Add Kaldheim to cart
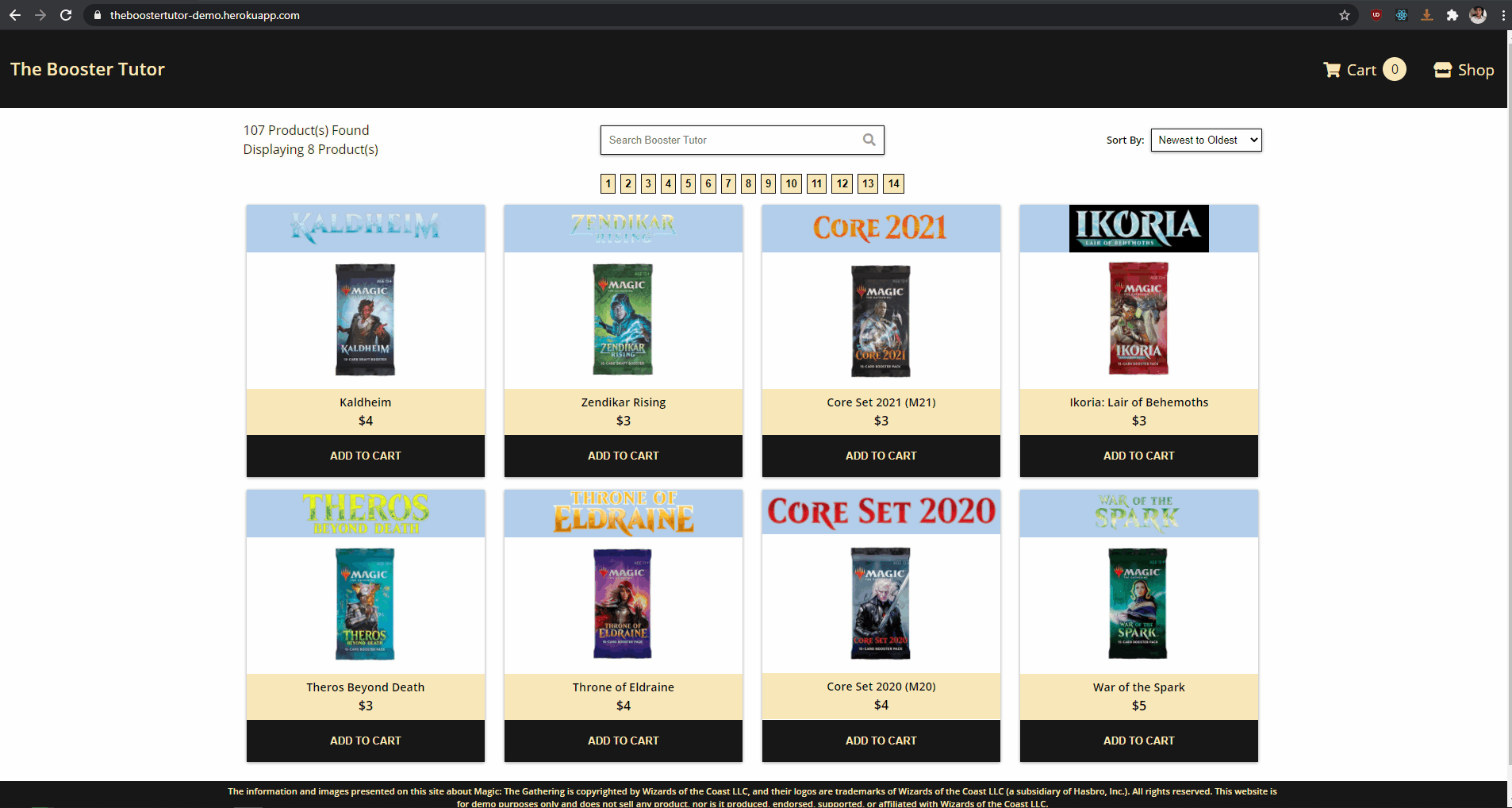 point(366,456)
